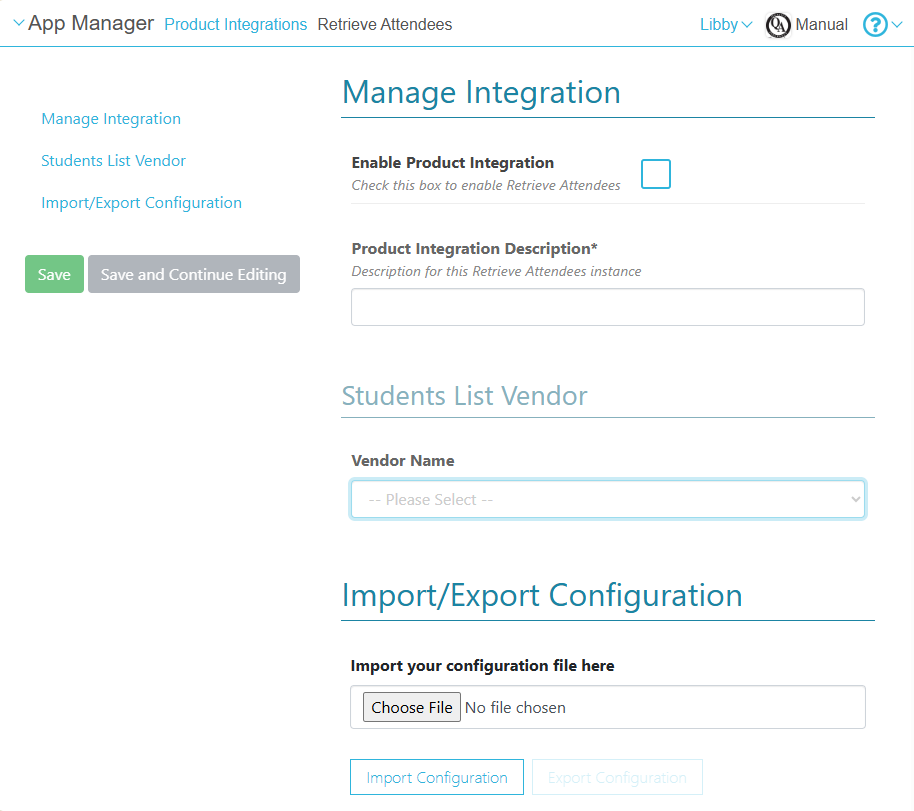Select Import/Export Configuration sidebar link
The image size is (914, 811).
[141, 203]
